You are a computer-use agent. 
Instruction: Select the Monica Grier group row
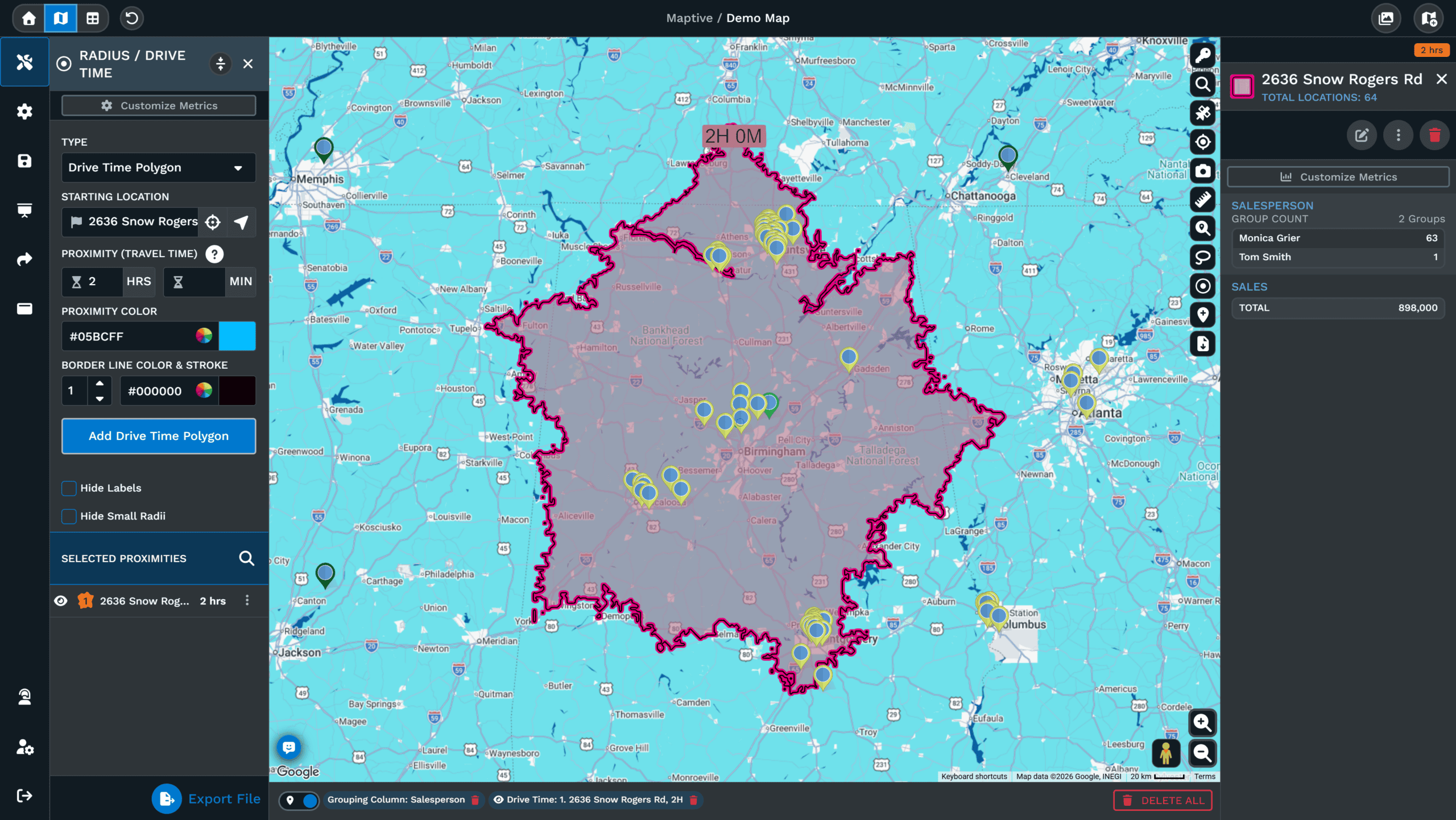click(x=1338, y=238)
